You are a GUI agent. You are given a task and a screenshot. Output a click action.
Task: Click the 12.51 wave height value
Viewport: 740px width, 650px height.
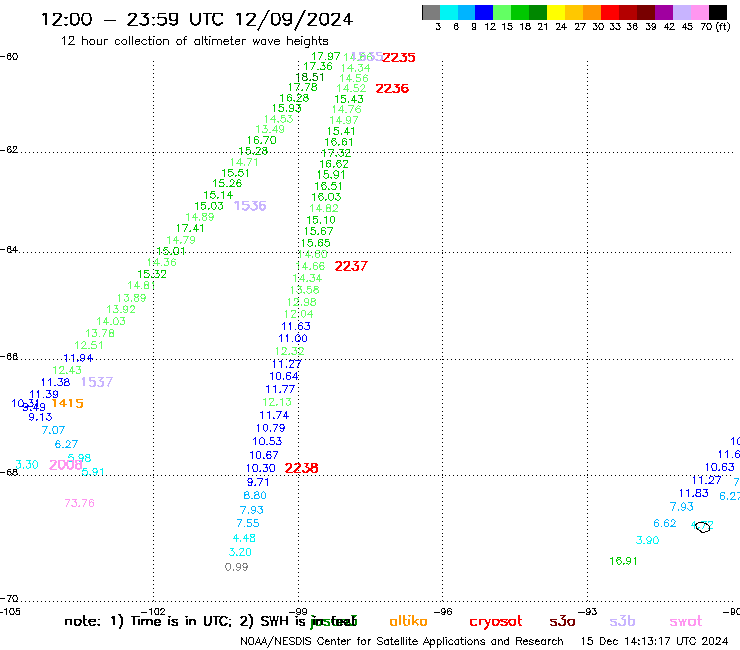(x=89, y=345)
